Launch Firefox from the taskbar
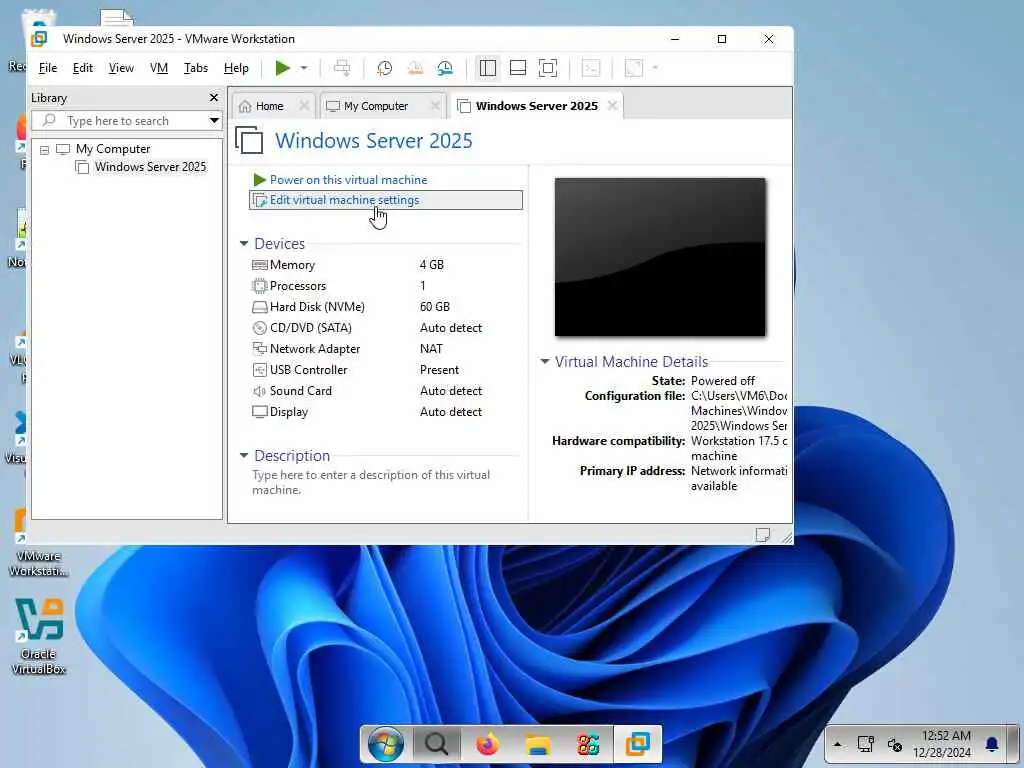The height and width of the screenshot is (768, 1024). coord(487,744)
